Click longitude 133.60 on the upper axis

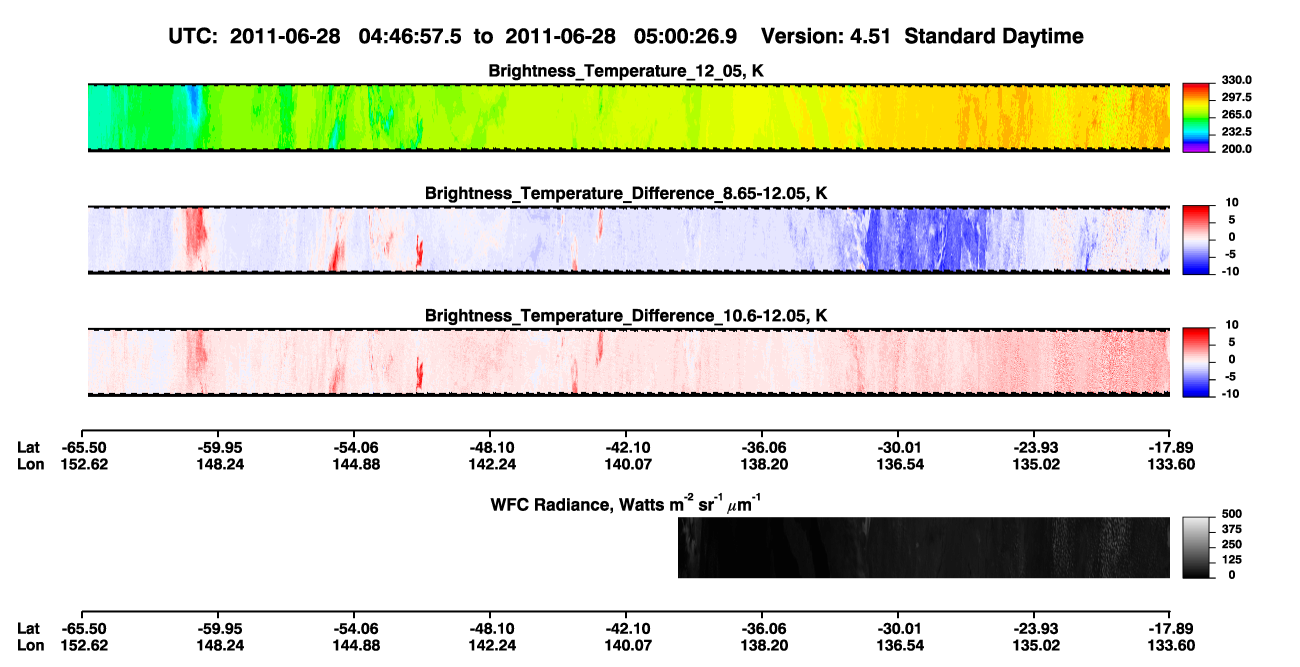pyautogui.click(x=1170, y=464)
